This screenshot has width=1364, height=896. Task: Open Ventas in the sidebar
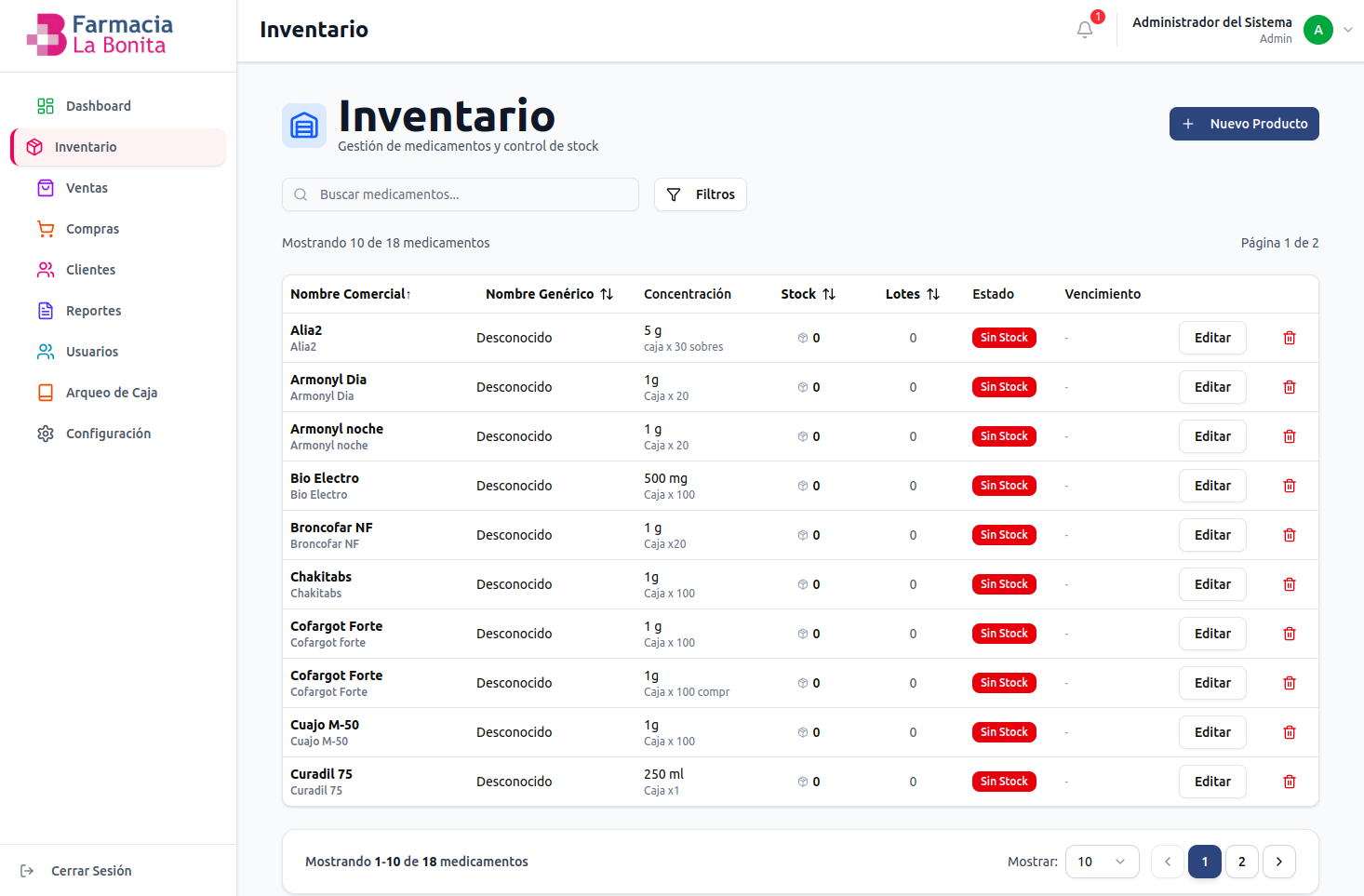point(87,188)
